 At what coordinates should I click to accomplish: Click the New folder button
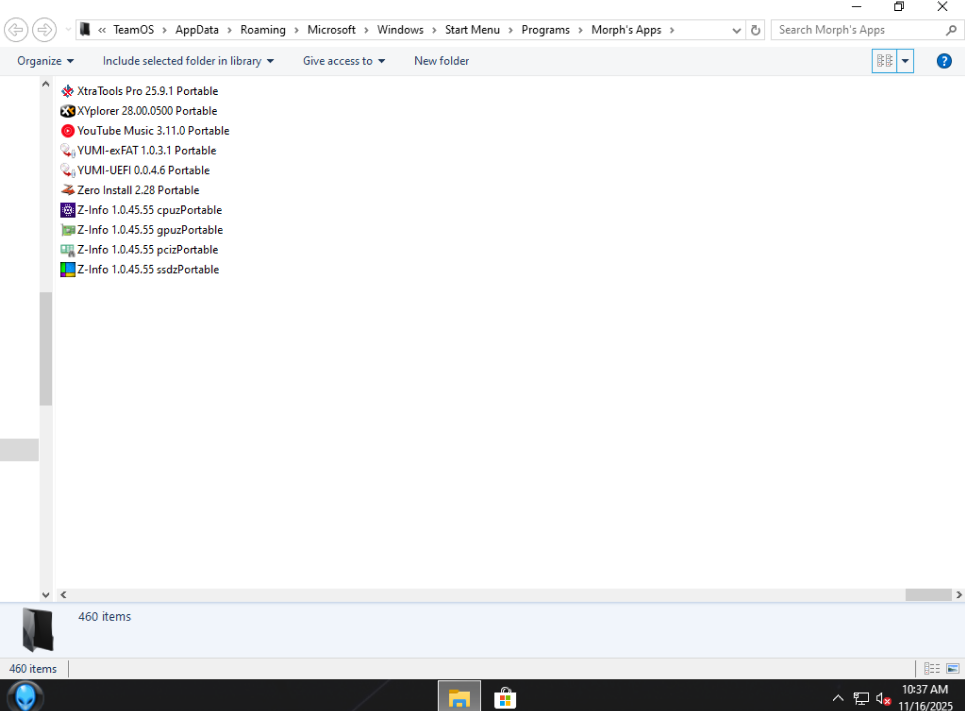[x=441, y=61]
